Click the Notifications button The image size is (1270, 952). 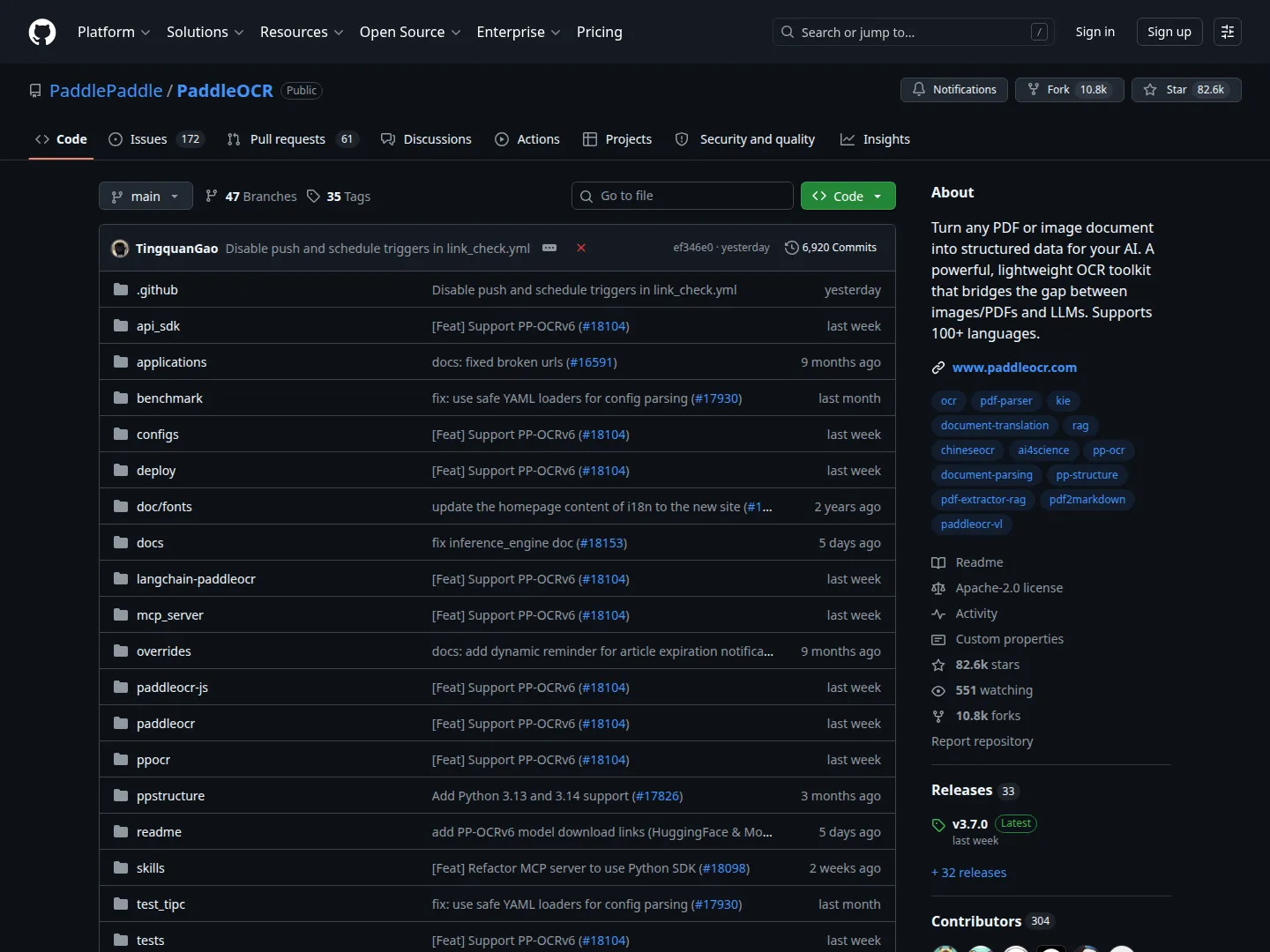coord(954,90)
